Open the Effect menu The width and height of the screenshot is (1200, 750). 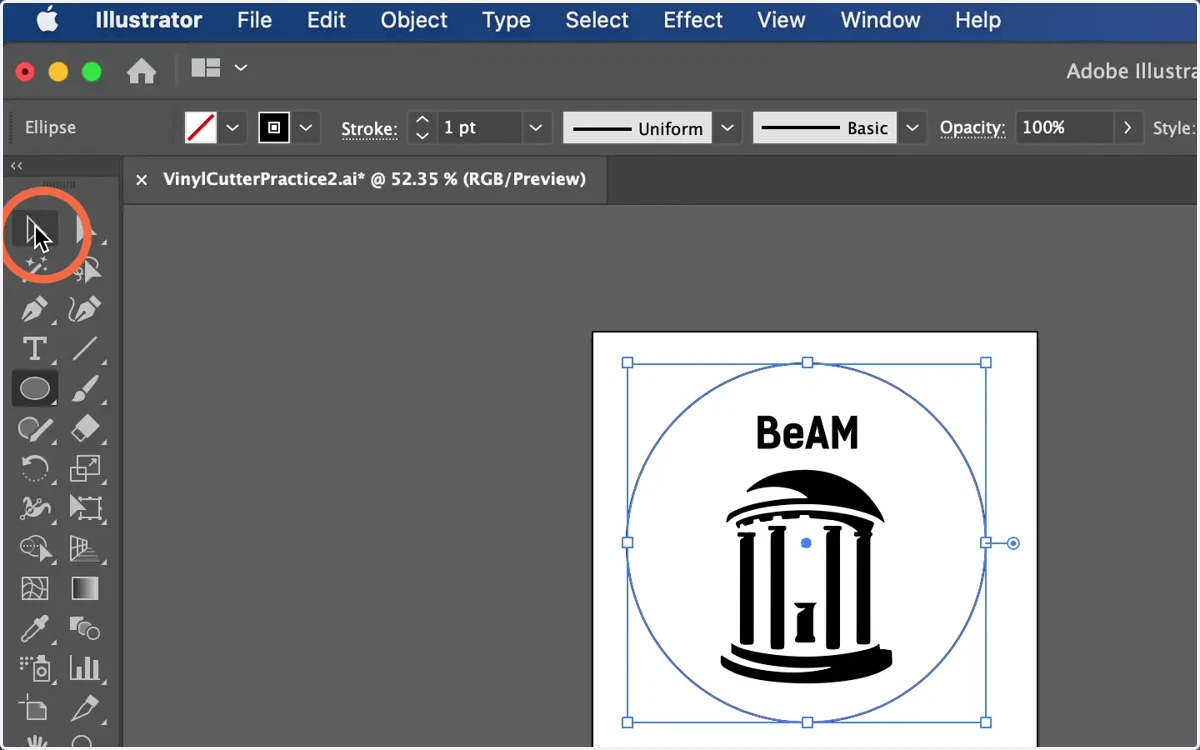[693, 20]
